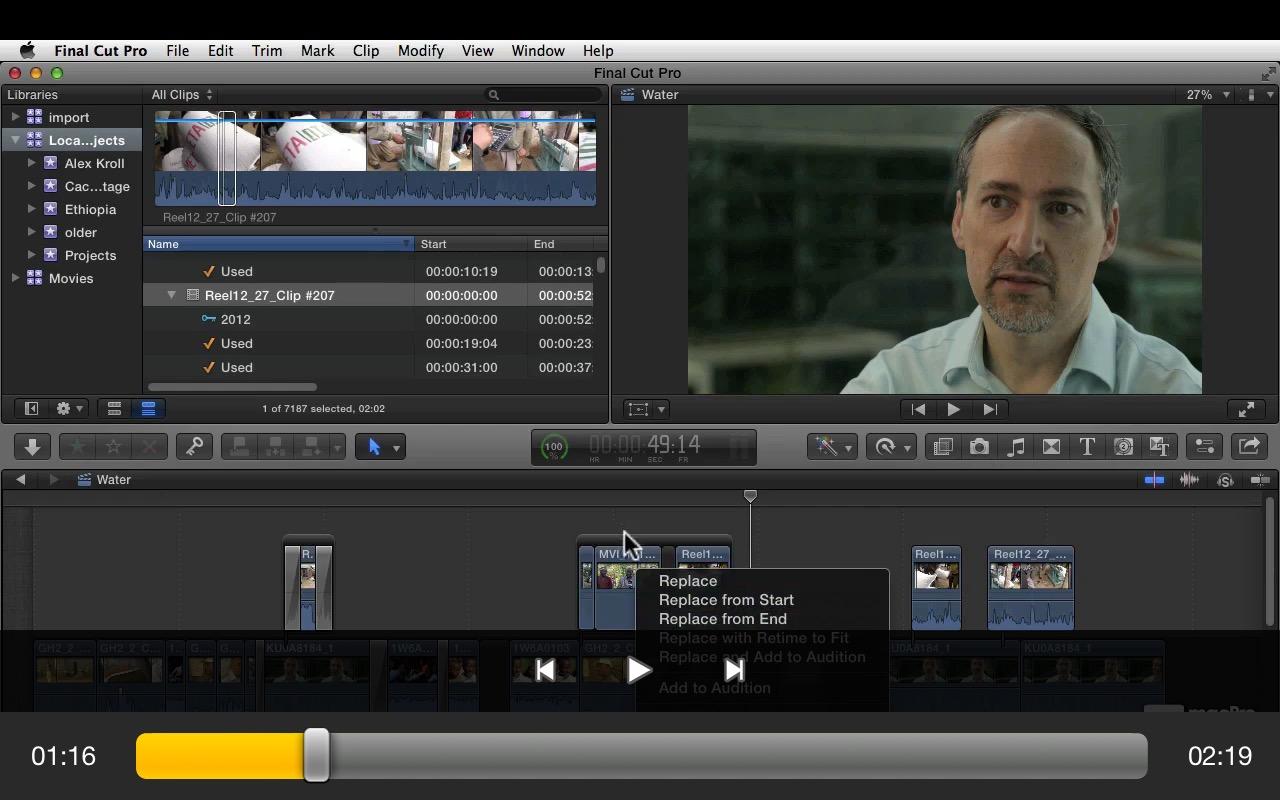1280x800 pixels.
Task: Append clip to the storyline button
Action: click(311, 447)
